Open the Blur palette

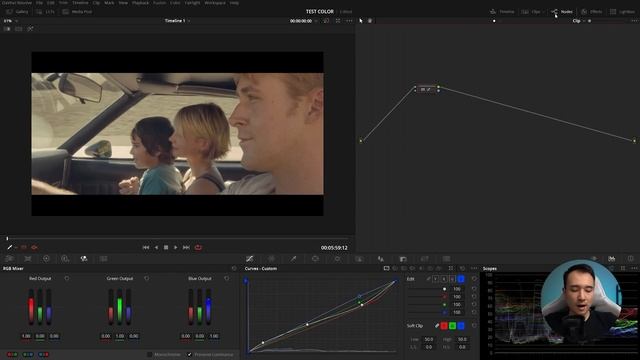coord(381,259)
